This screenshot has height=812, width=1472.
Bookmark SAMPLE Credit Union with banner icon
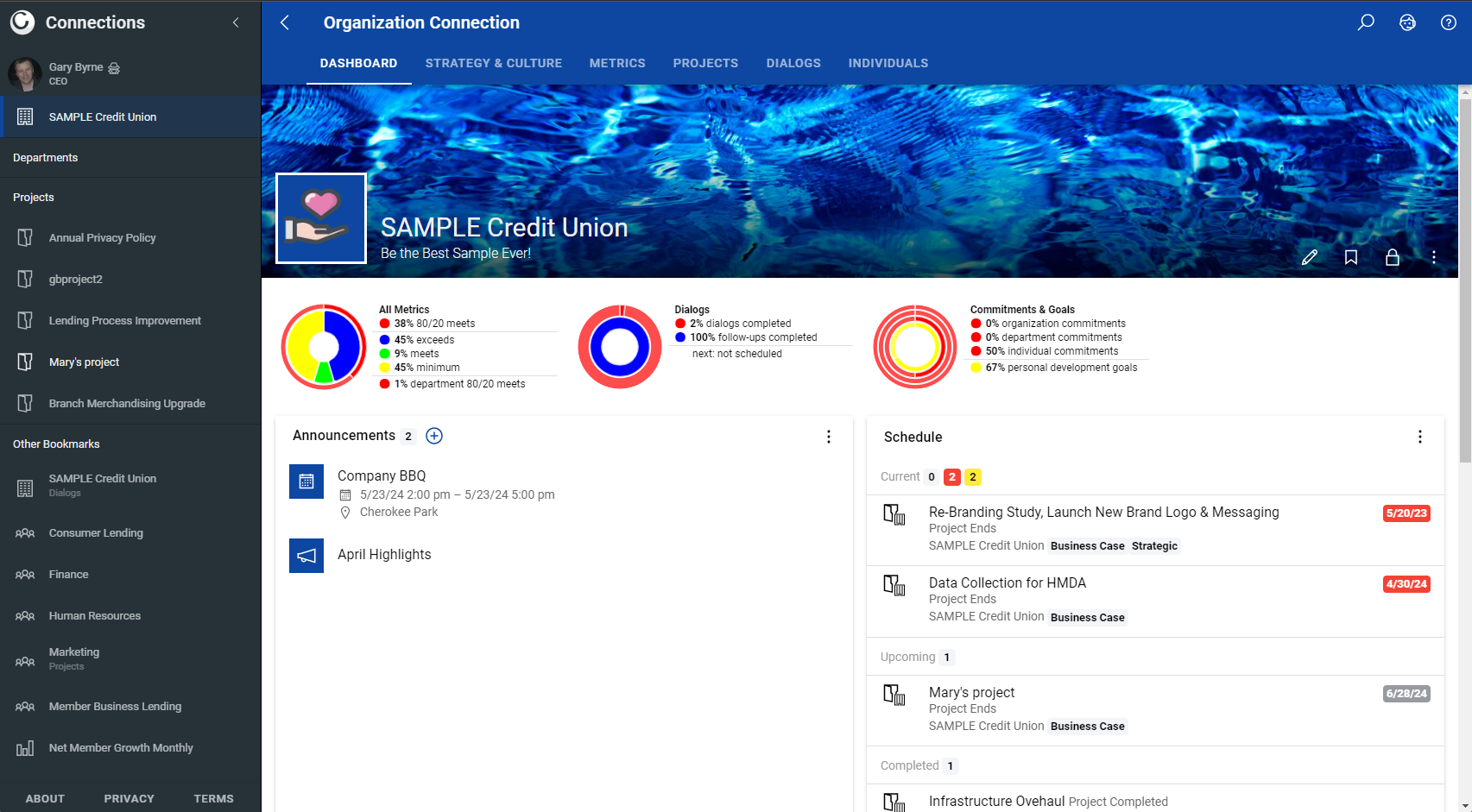point(1351,257)
